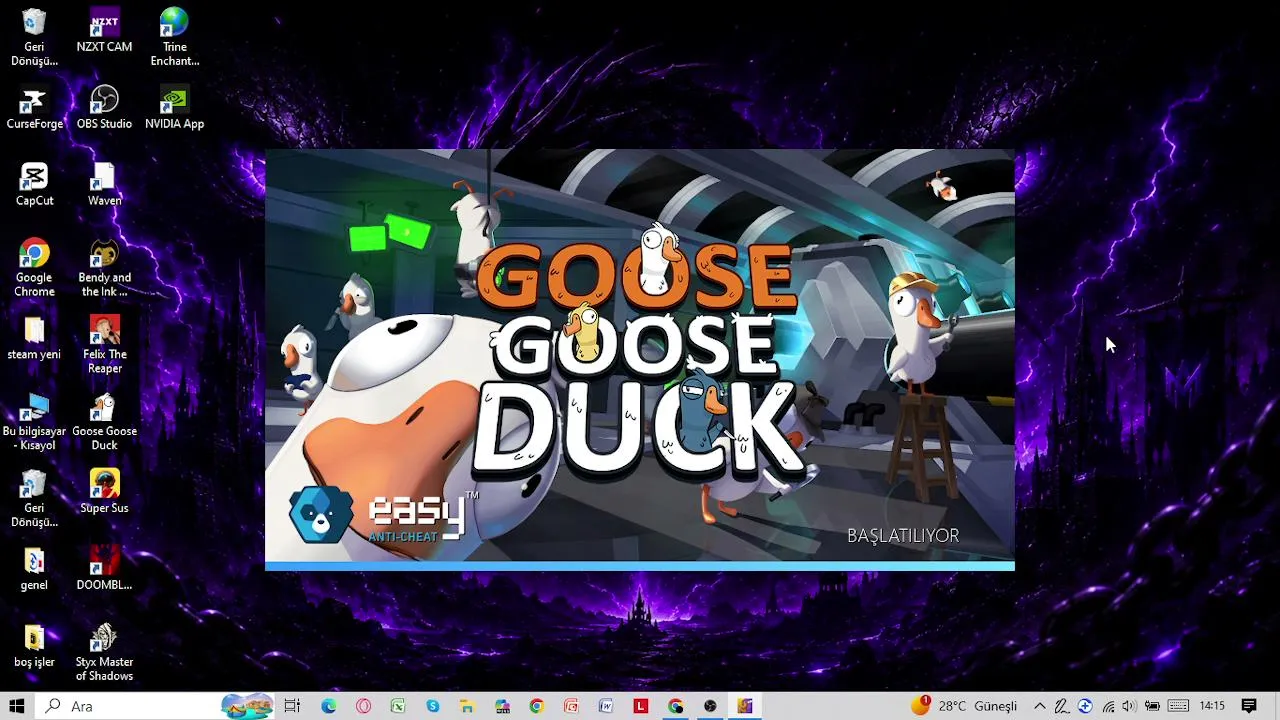This screenshot has width=1280, height=720.
Task: Click the Easy Anti-Cheat logo on splash
Action: [384, 516]
